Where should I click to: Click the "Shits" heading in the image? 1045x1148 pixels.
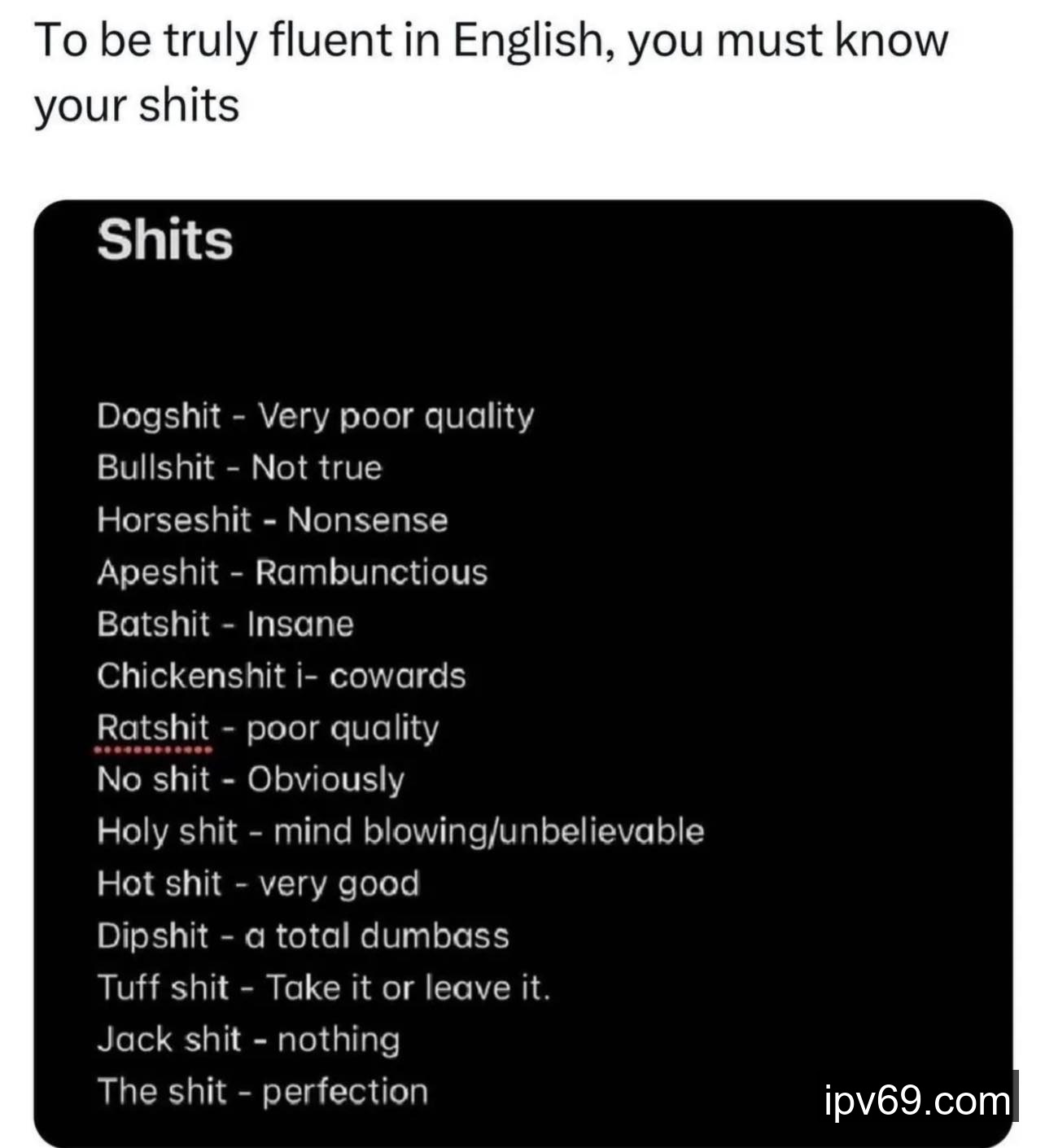click(165, 240)
